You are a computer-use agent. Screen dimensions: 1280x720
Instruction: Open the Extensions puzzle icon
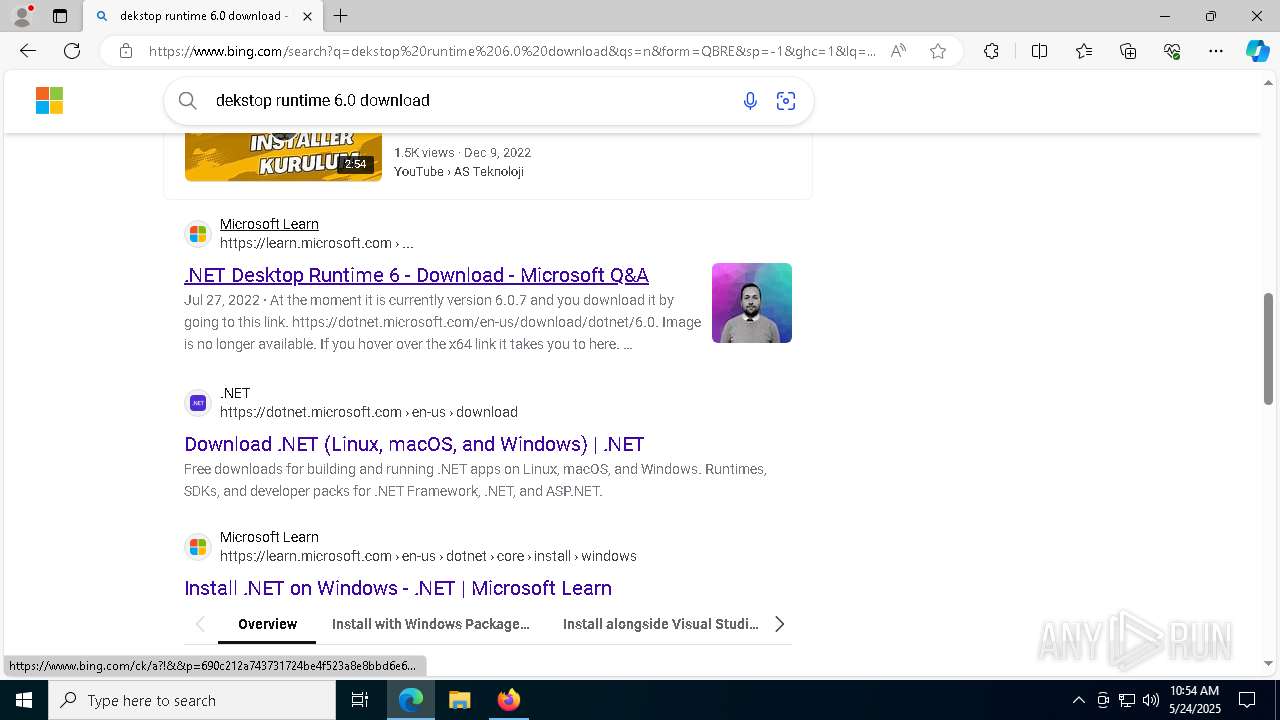[x=991, y=51]
